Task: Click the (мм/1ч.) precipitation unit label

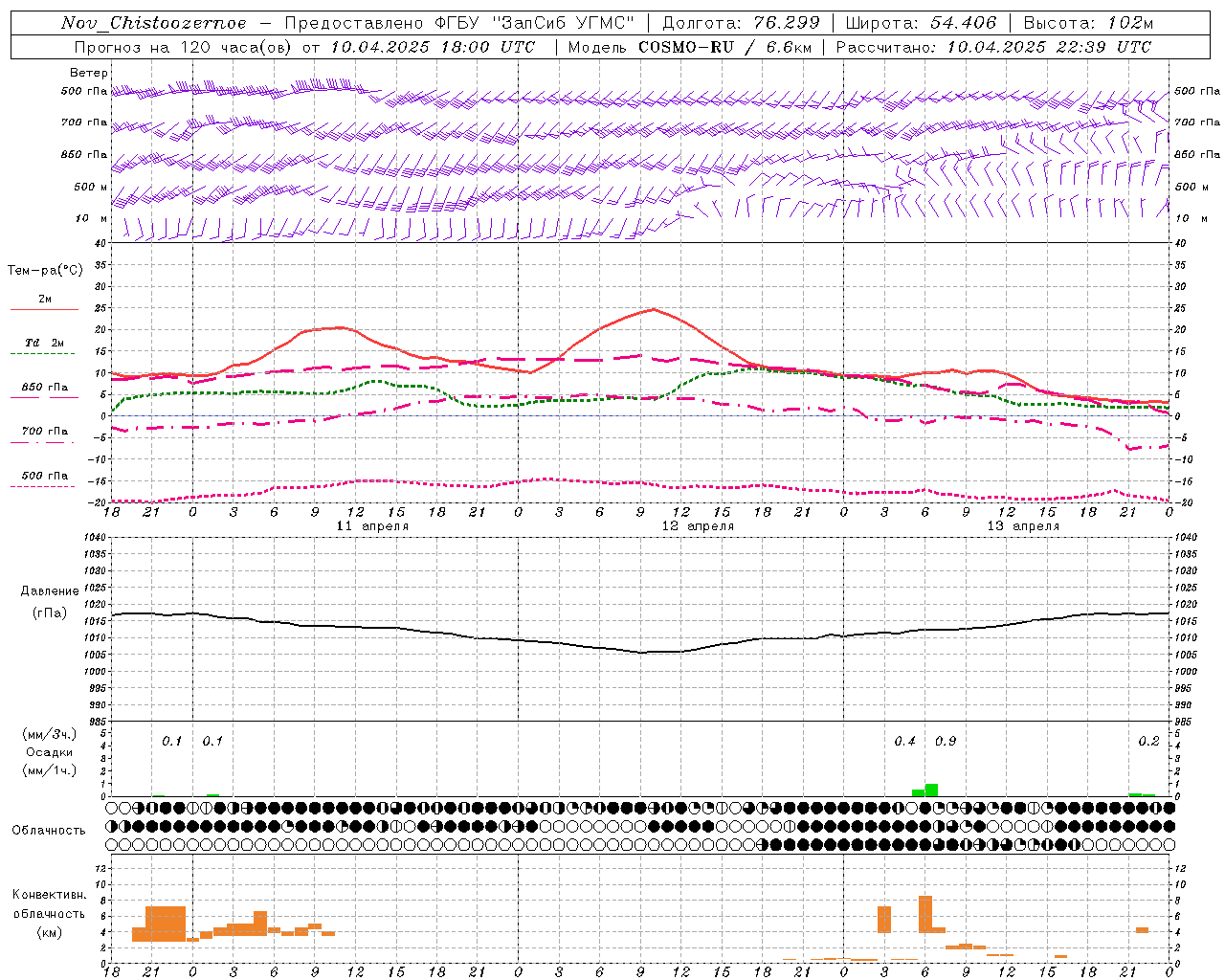Action: coord(50,770)
